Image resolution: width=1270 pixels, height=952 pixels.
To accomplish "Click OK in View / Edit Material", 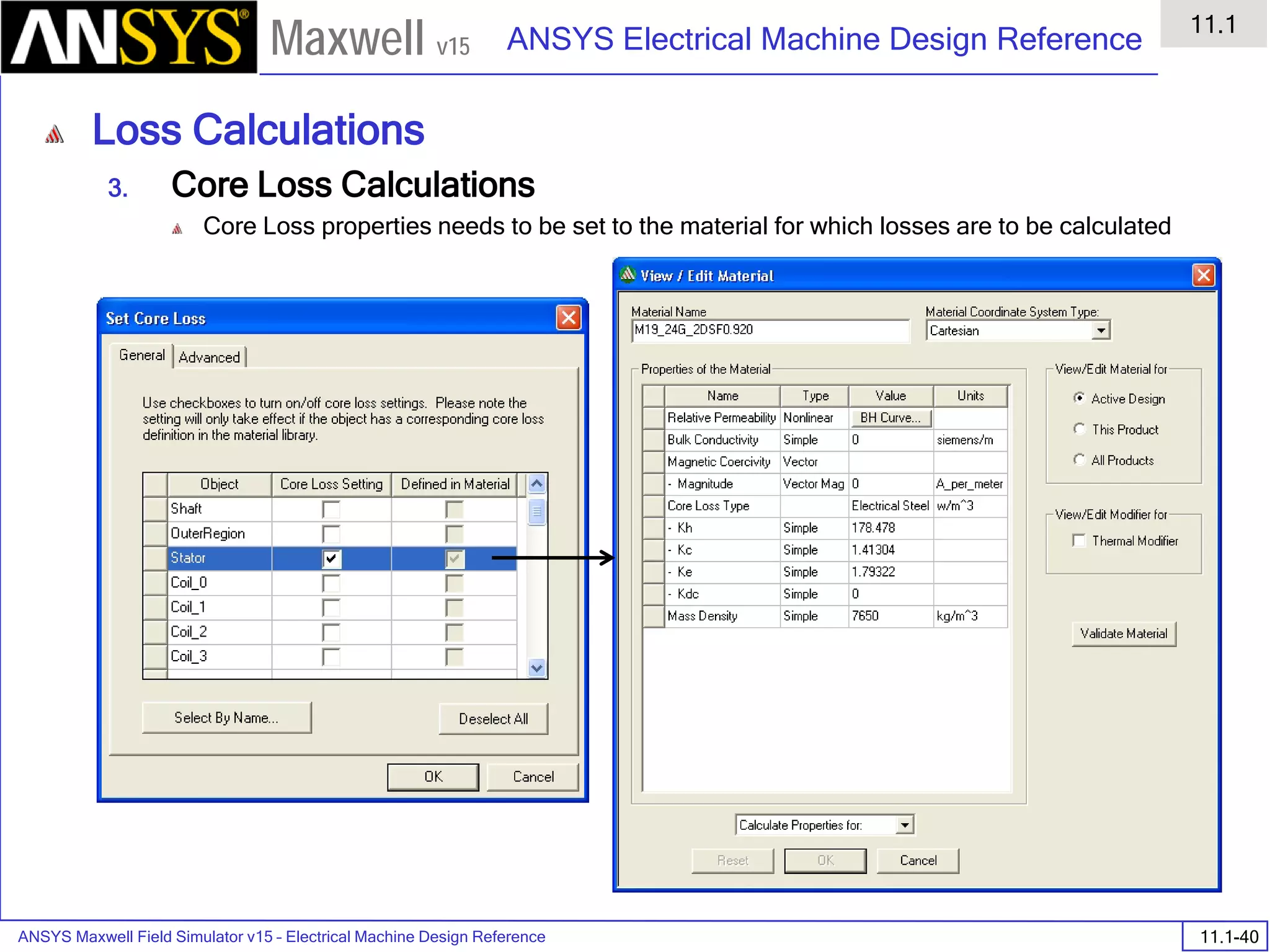I will (x=825, y=860).
